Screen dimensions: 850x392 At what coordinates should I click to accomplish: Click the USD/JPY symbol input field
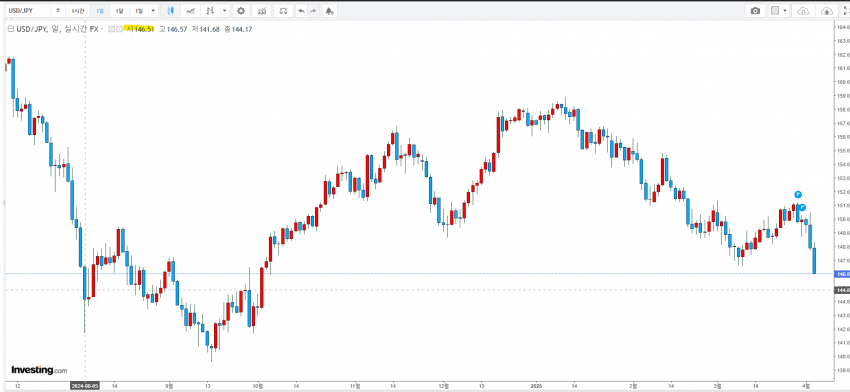tap(27, 10)
